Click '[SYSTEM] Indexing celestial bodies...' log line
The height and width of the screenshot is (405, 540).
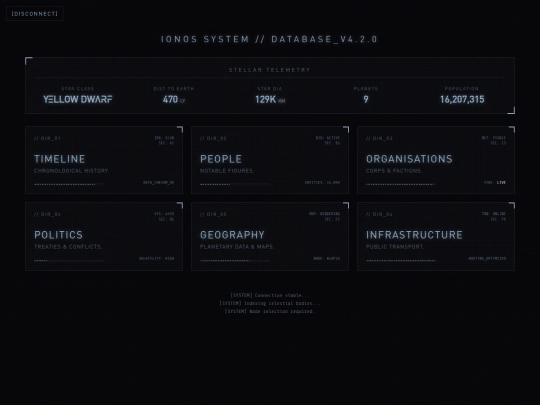(x=270, y=303)
